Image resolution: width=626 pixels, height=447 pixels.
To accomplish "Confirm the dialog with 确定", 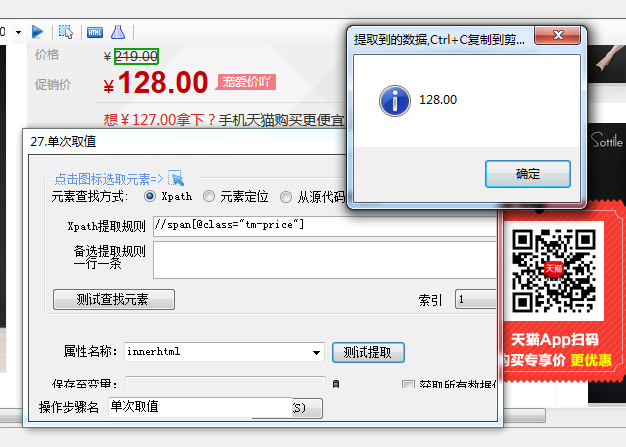I will (527, 174).
